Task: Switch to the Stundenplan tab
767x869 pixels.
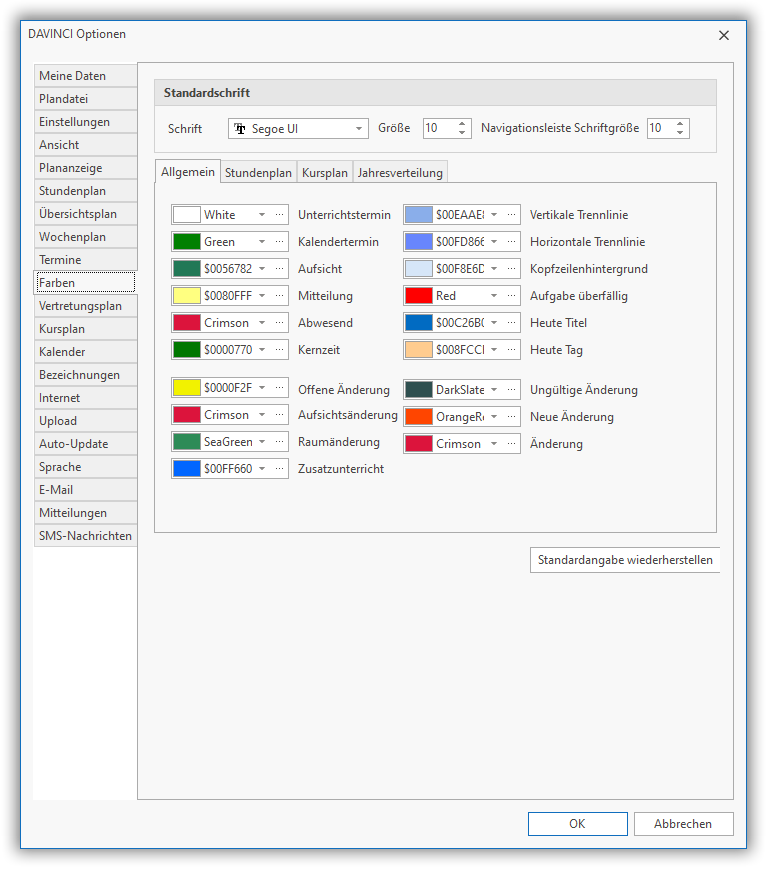Action: pos(258,173)
